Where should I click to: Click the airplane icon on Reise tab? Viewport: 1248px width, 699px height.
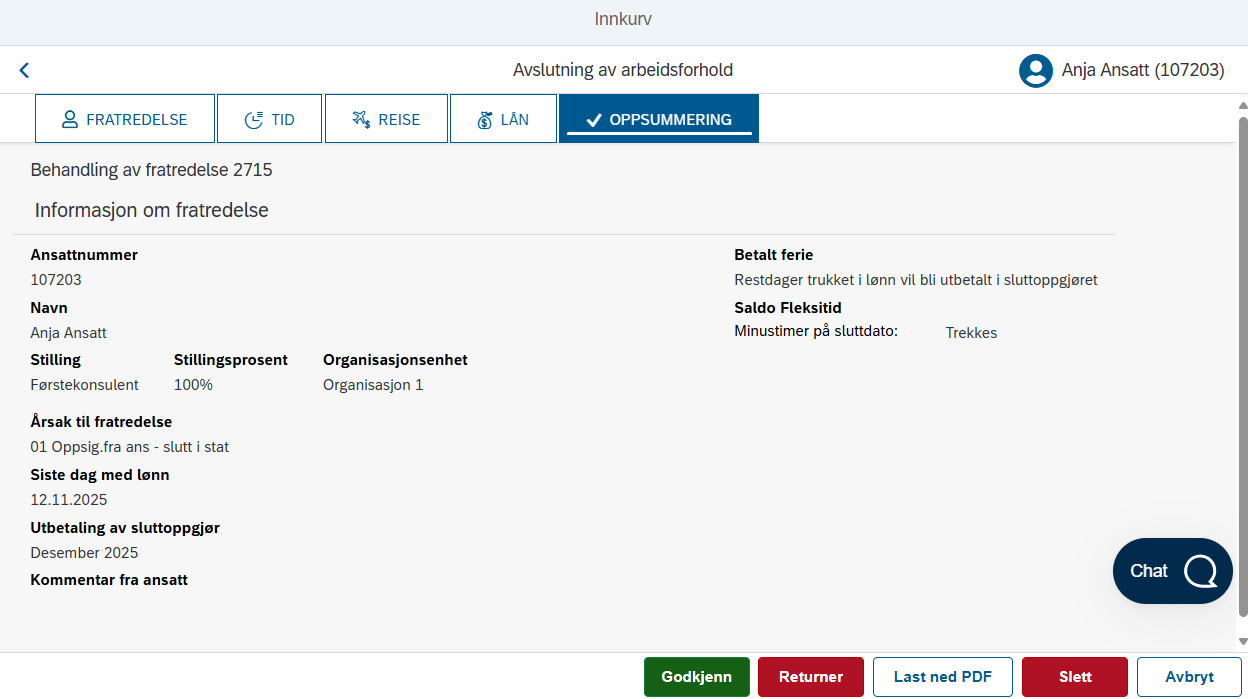point(361,120)
